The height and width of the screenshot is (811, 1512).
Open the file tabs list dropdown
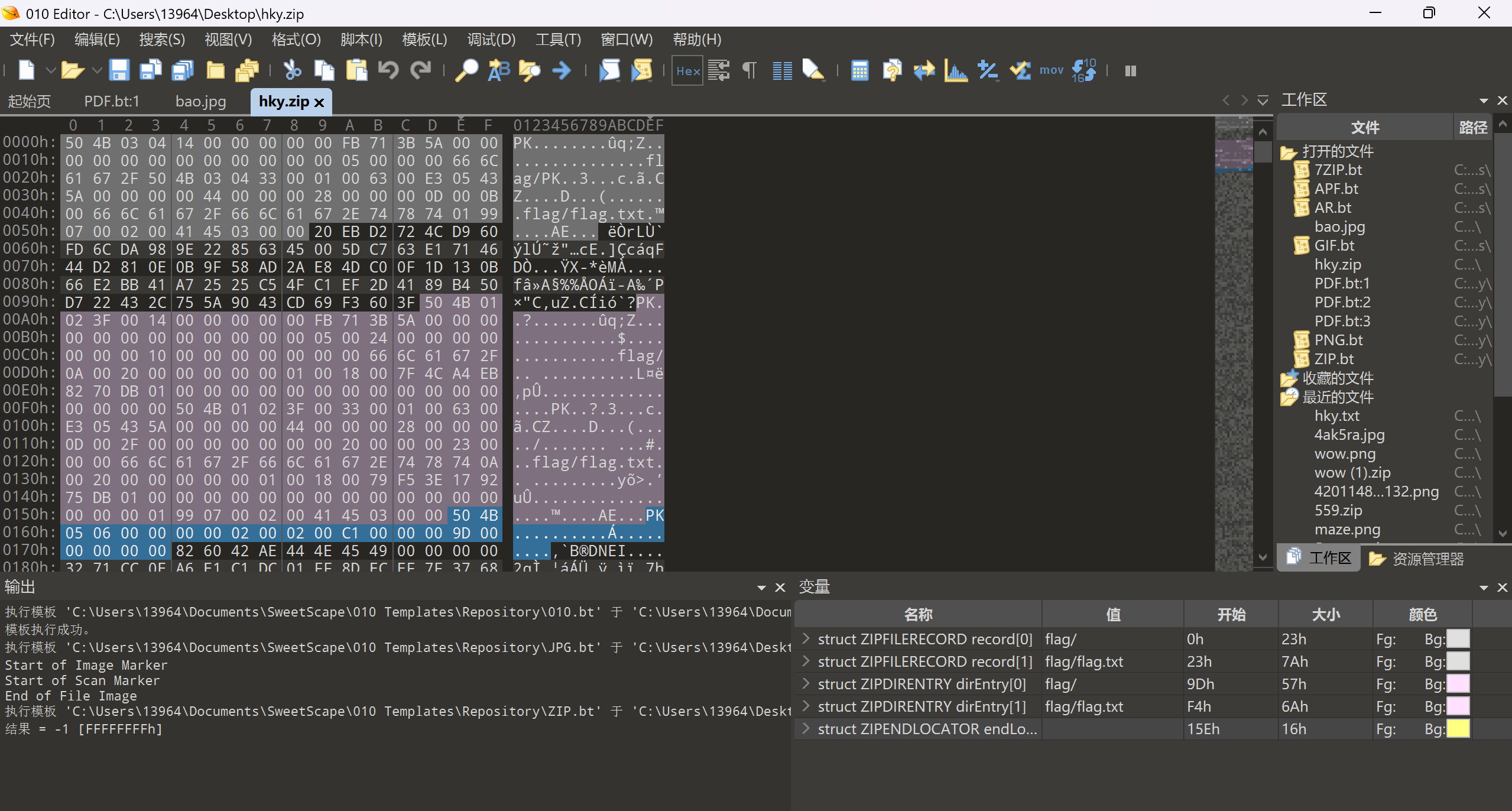[1263, 100]
